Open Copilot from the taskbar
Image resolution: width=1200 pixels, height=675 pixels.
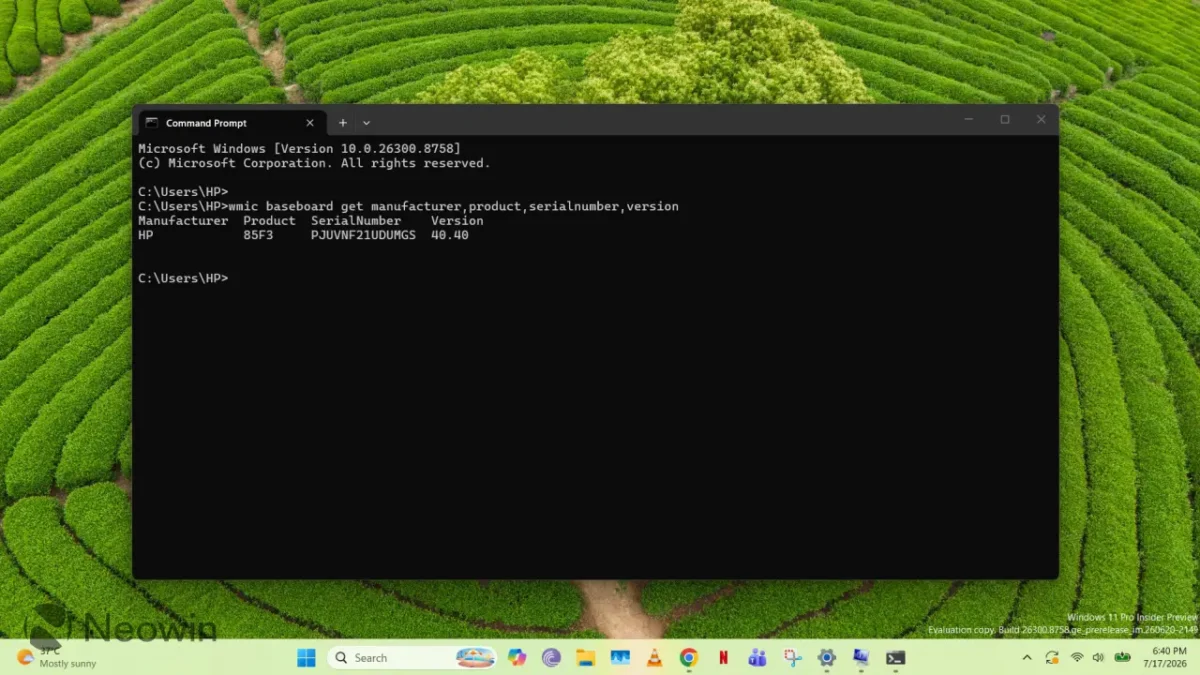517,657
